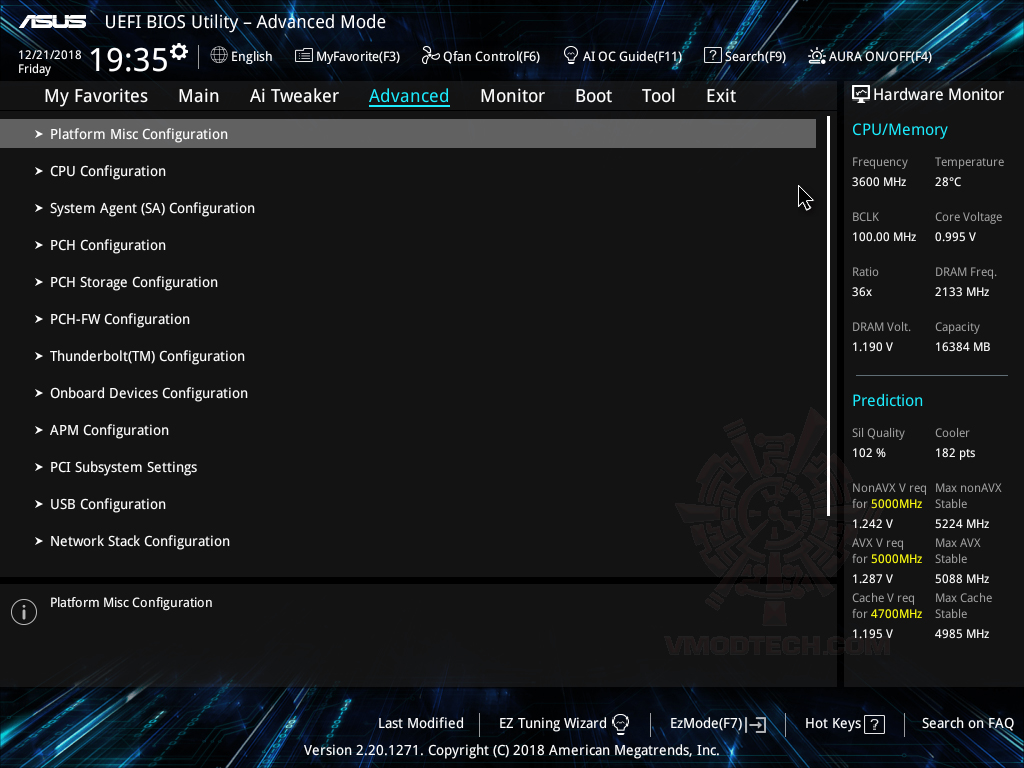Image resolution: width=1024 pixels, height=768 pixels.
Task: Click the 5224 MHz max nonAVX value
Action: (962, 524)
